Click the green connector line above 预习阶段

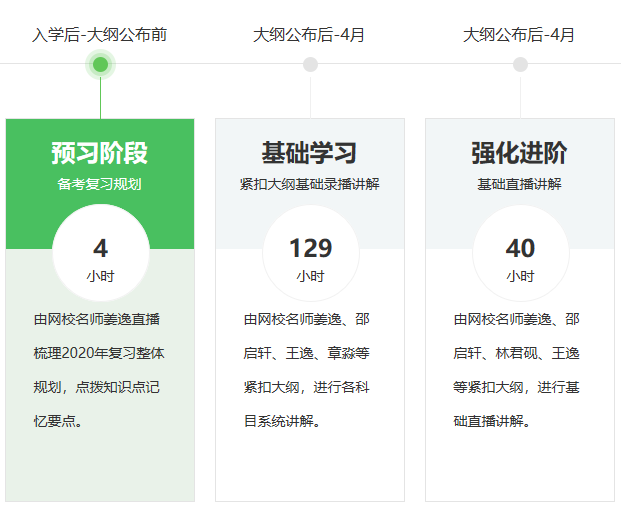[x=100, y=98]
